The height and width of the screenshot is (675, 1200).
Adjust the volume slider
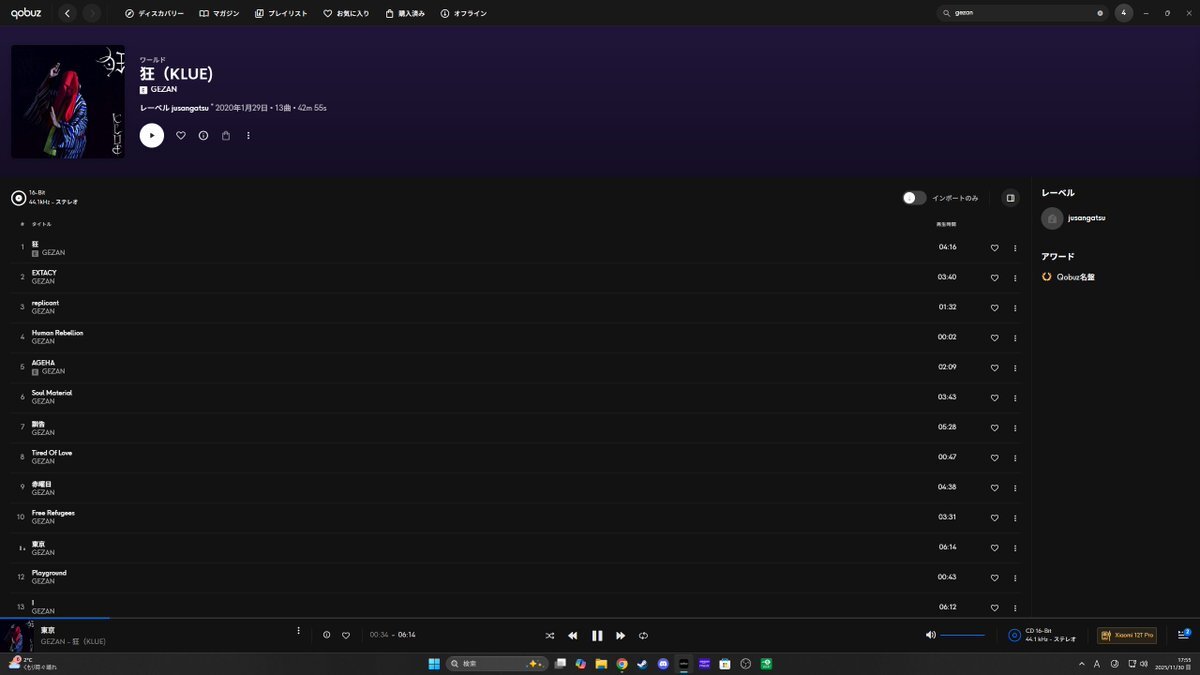tap(962, 635)
